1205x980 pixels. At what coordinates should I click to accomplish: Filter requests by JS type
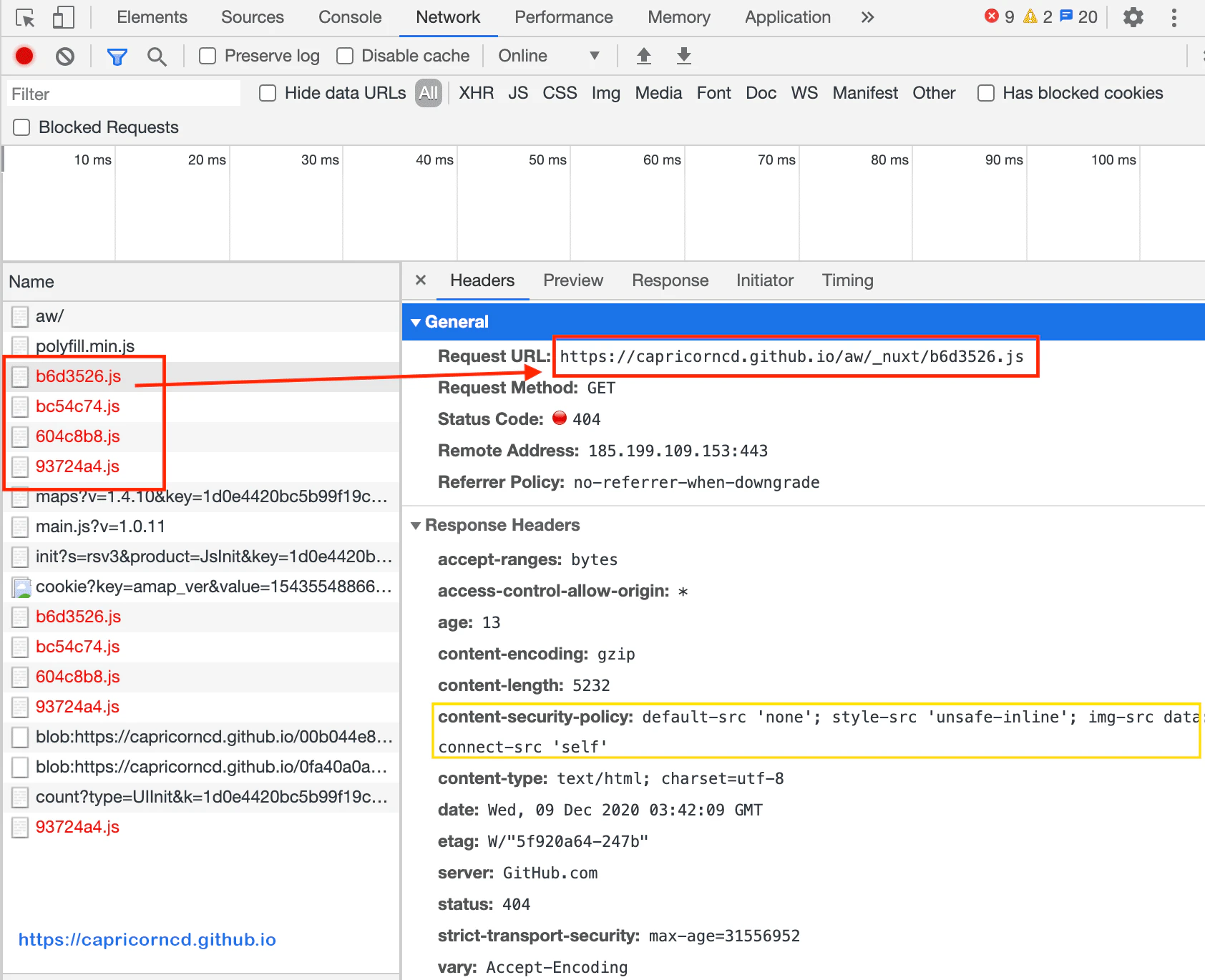click(x=518, y=93)
